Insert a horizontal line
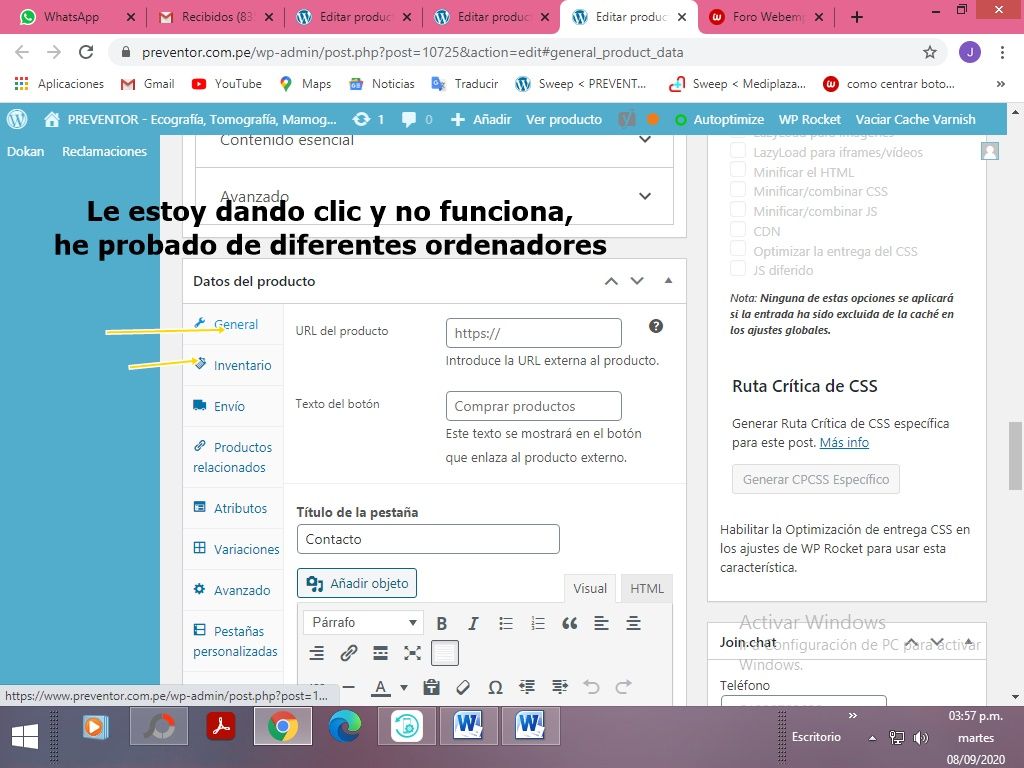Screen dimensions: 1024x768 pyautogui.click(x=349, y=687)
